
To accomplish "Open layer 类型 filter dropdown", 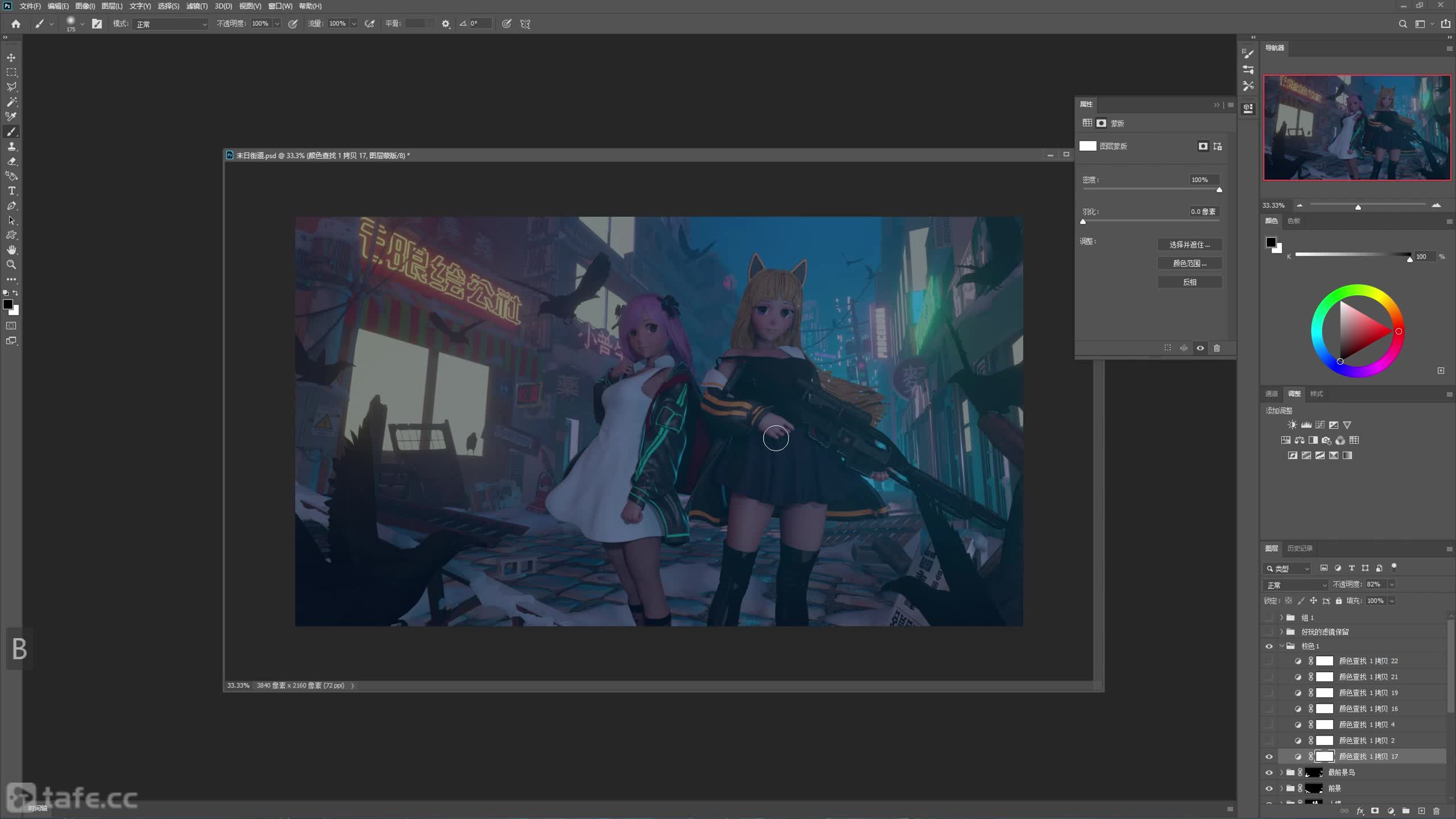I will coord(1288,568).
